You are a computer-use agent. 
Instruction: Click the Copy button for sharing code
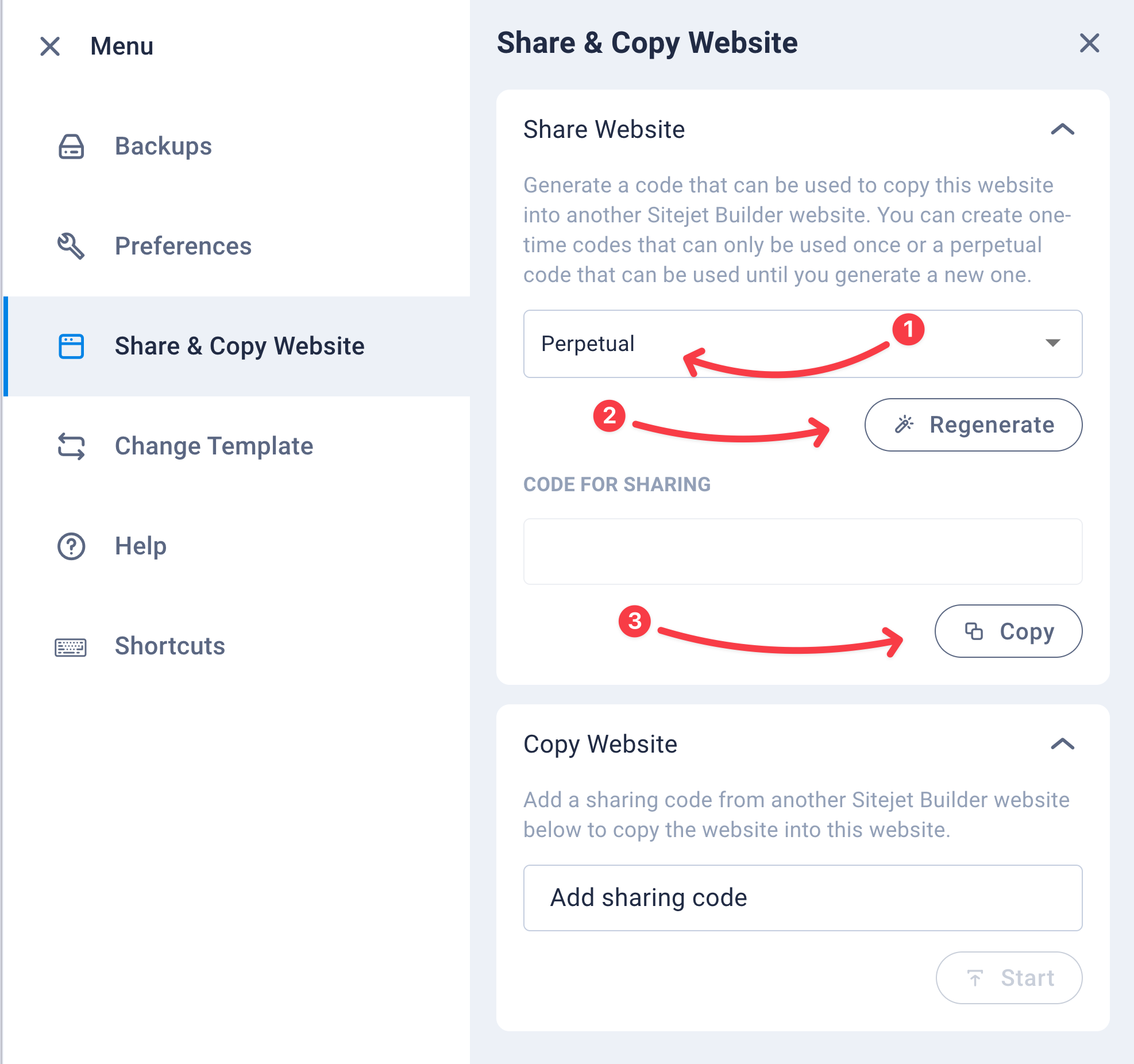[x=1008, y=631]
